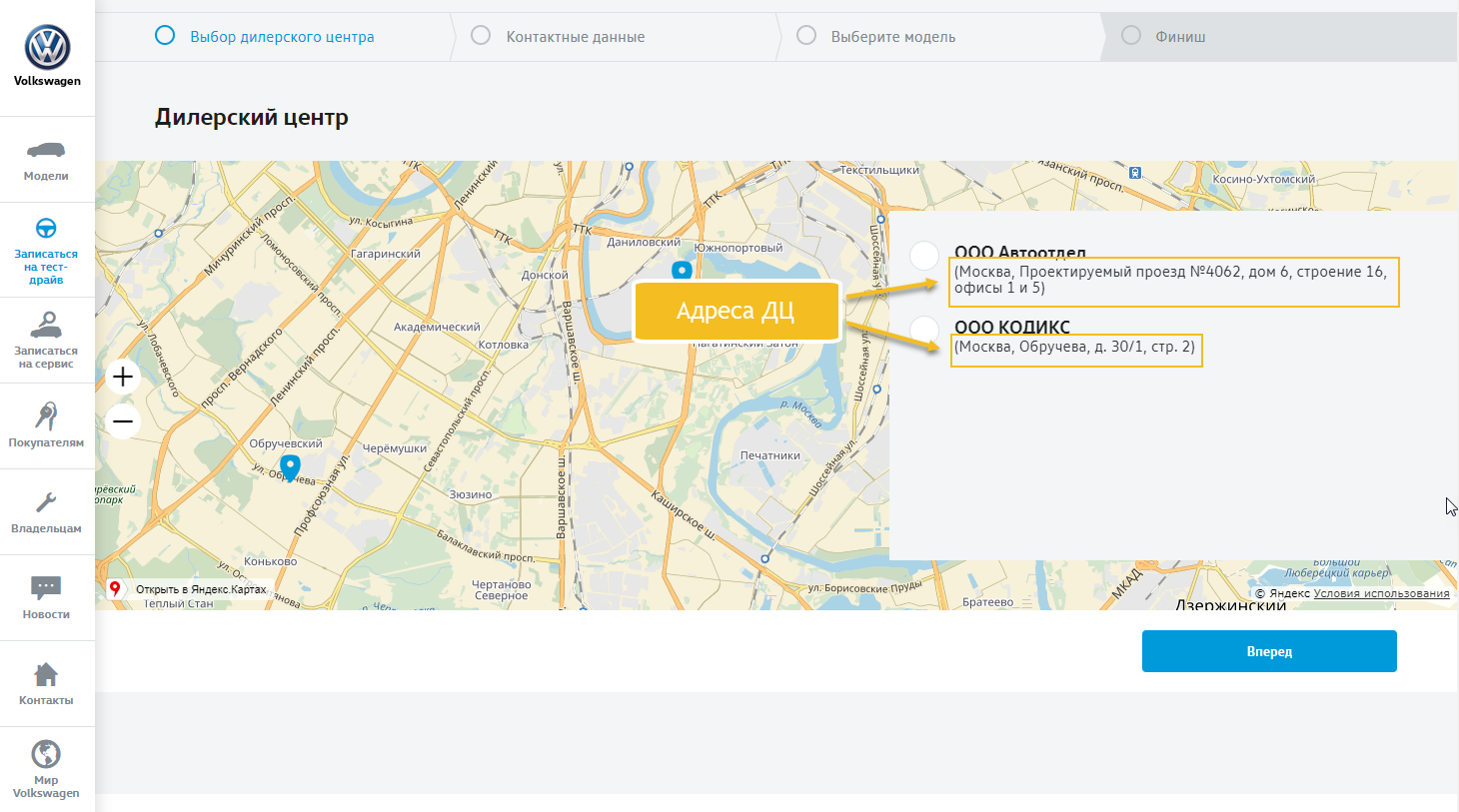Open Условия использования link

coord(1381,593)
